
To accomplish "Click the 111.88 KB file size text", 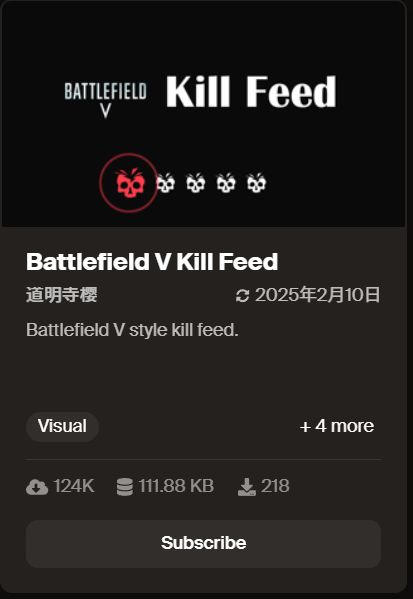I will click(x=176, y=487).
